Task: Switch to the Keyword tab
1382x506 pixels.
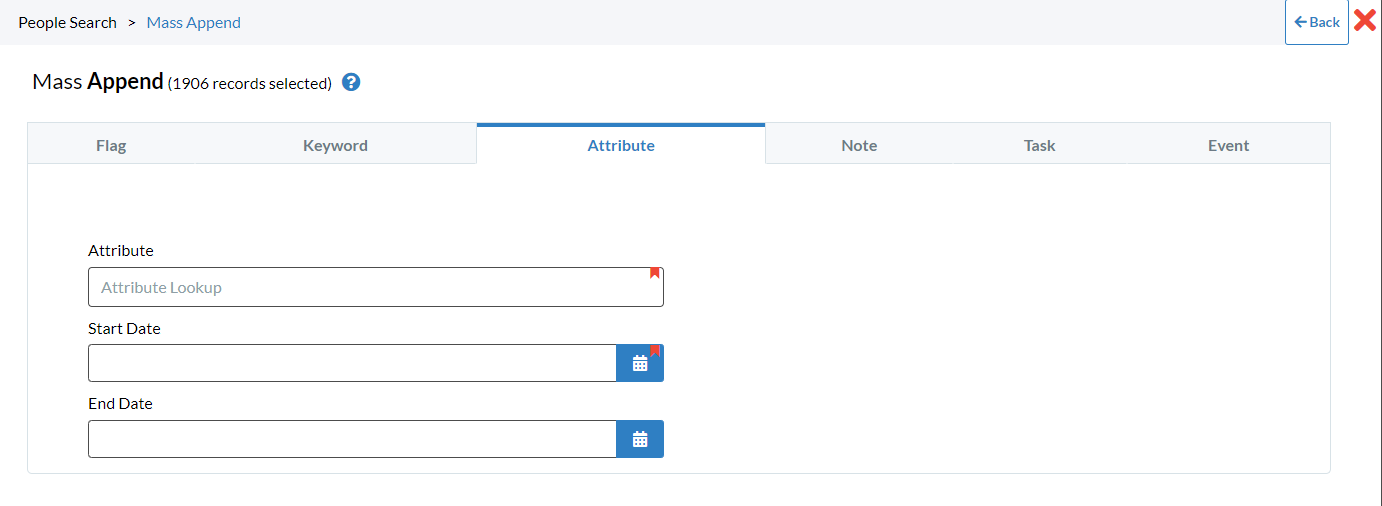Action: pos(335,145)
